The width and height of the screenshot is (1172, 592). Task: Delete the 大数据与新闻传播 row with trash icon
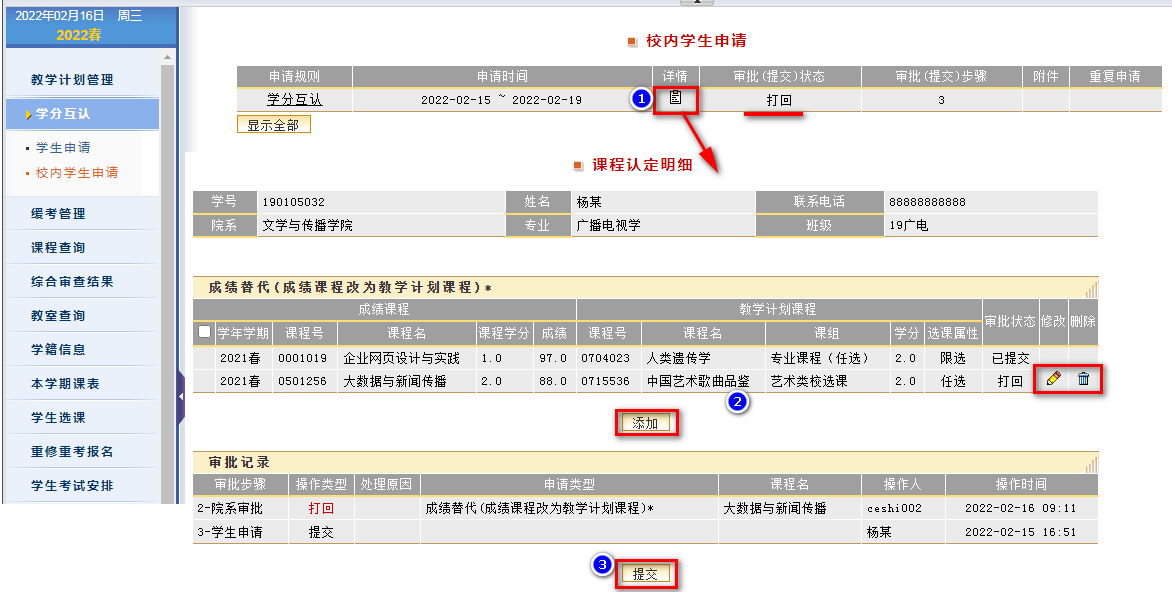(1083, 379)
